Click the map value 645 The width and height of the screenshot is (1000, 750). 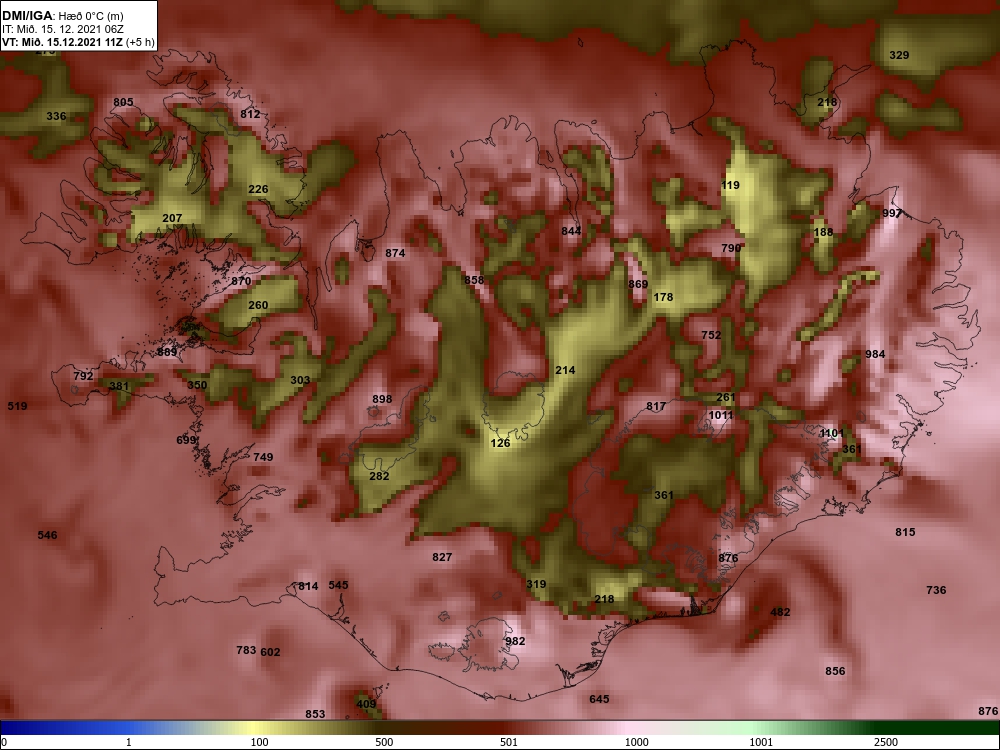point(599,700)
